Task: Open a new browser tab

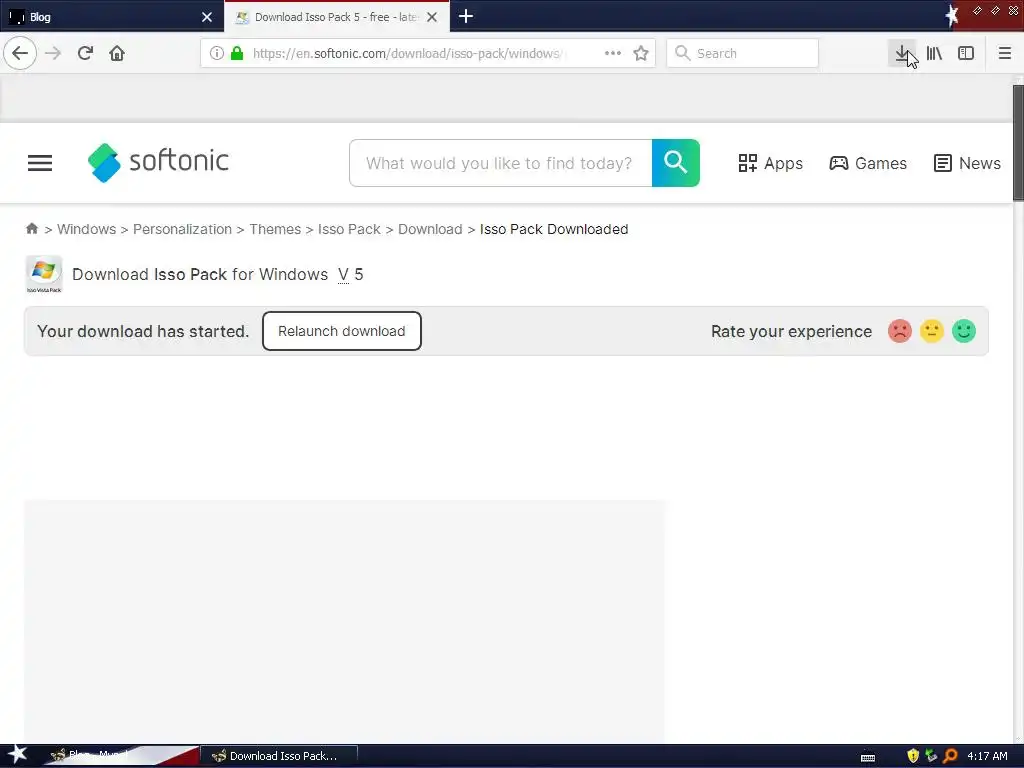Action: click(x=466, y=16)
